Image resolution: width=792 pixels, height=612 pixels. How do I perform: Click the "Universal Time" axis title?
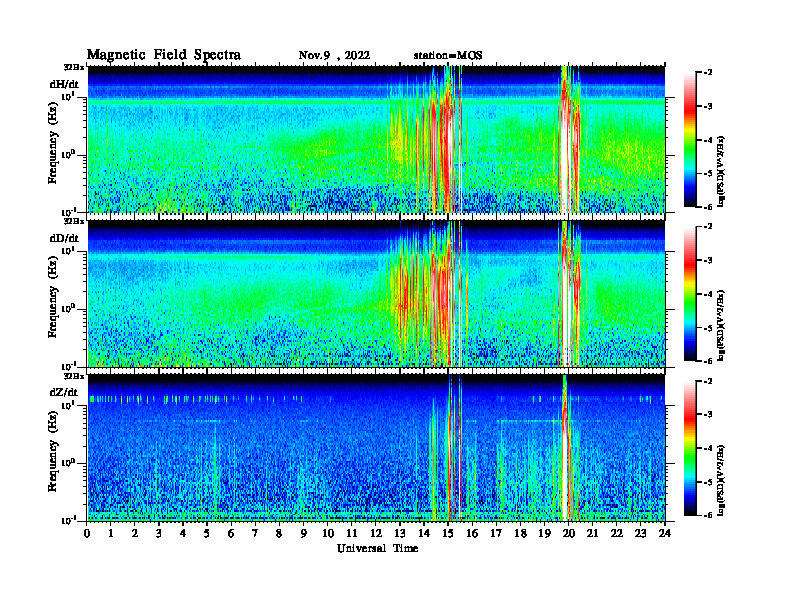click(377, 548)
